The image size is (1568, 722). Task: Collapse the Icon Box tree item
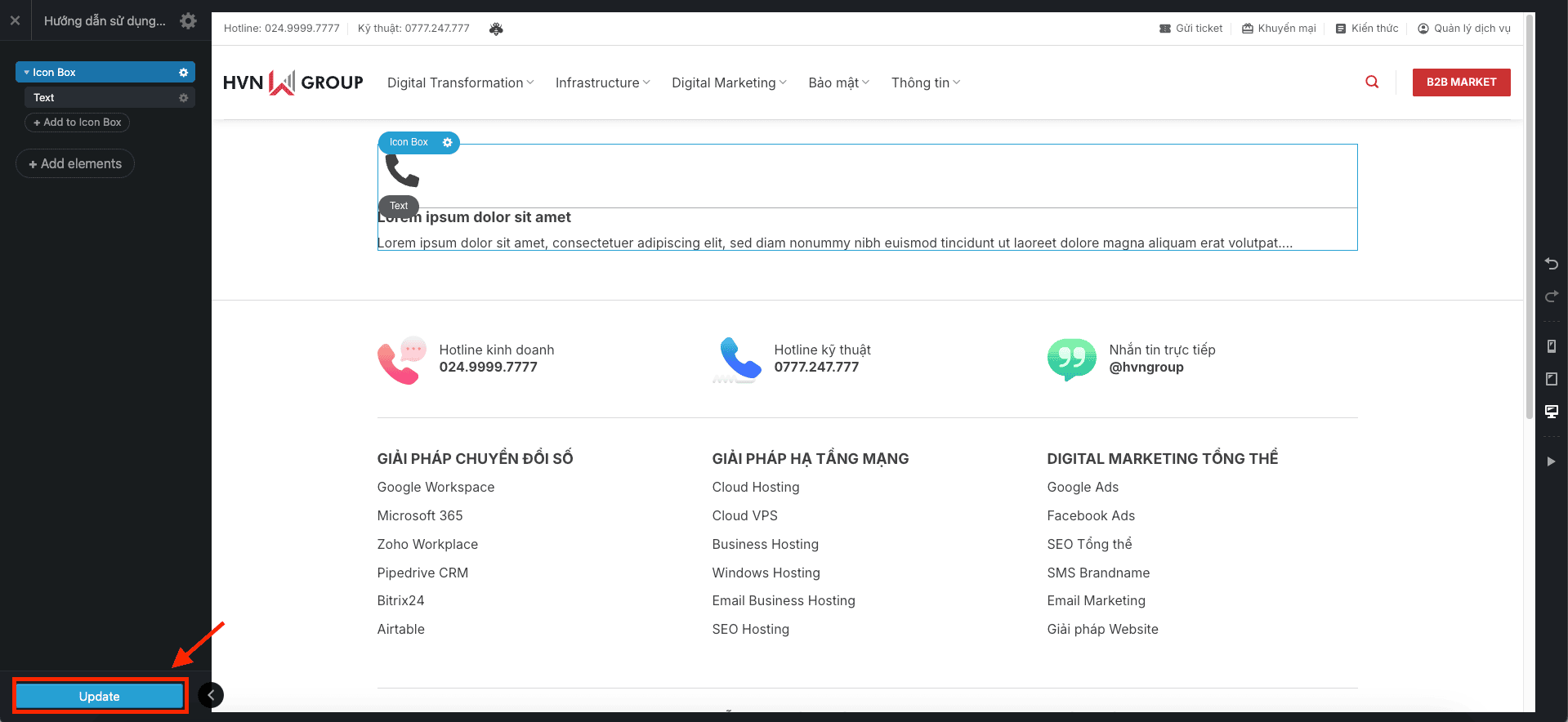[x=26, y=73]
